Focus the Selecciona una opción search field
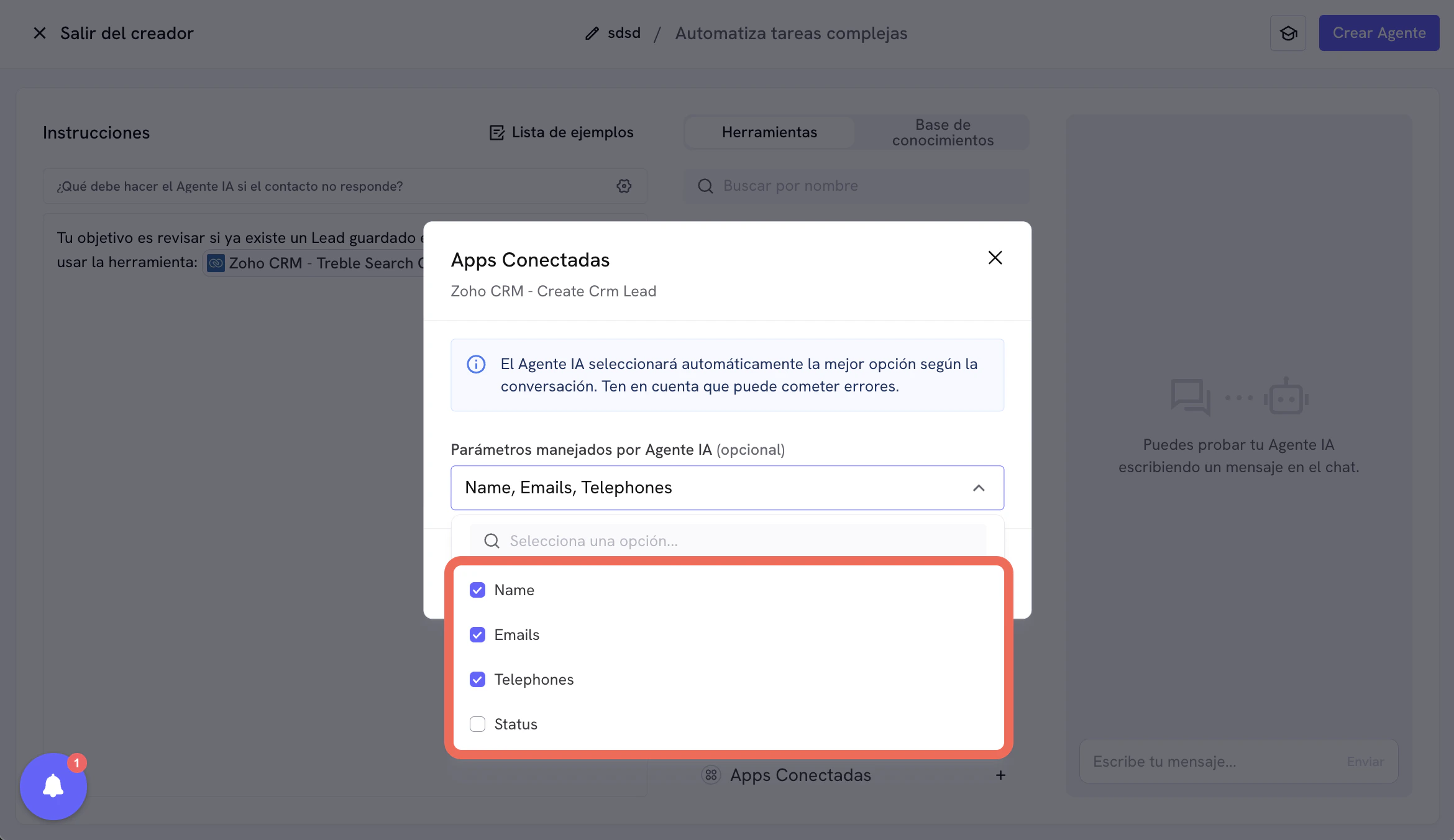The image size is (1454, 840). click(x=728, y=541)
